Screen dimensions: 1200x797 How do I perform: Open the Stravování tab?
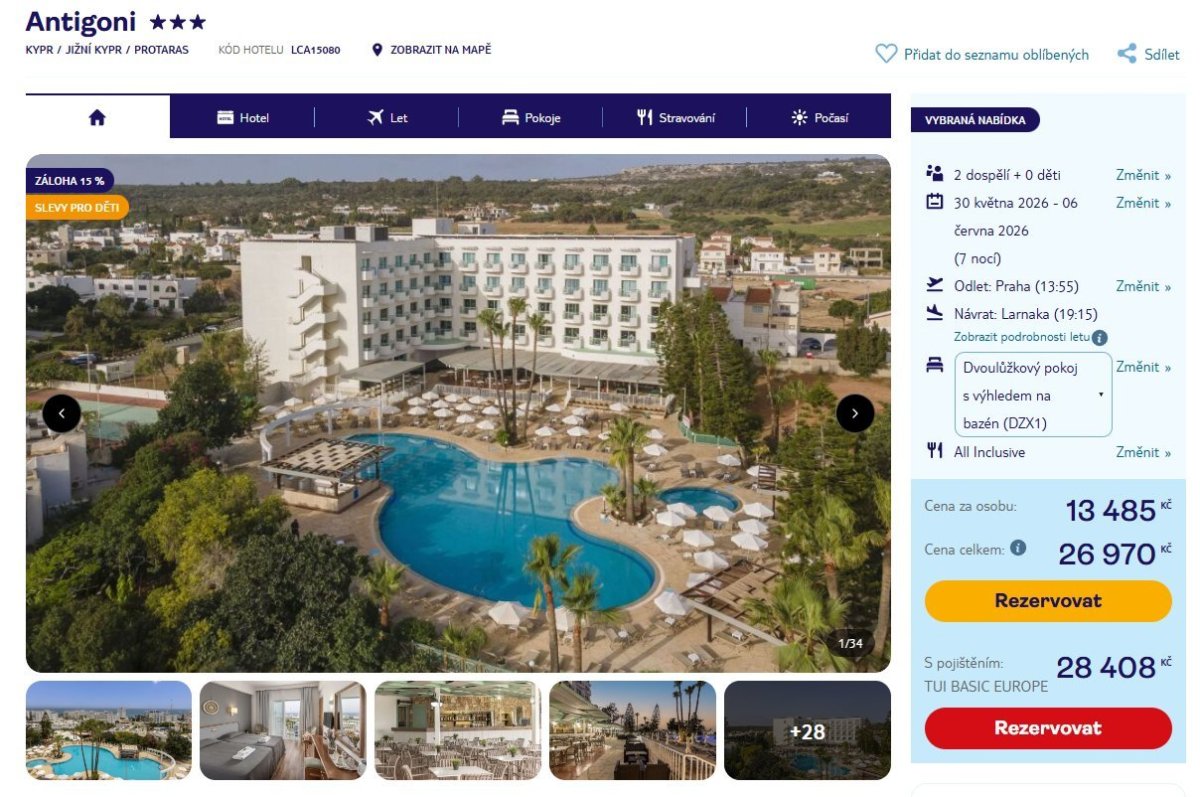pos(675,117)
